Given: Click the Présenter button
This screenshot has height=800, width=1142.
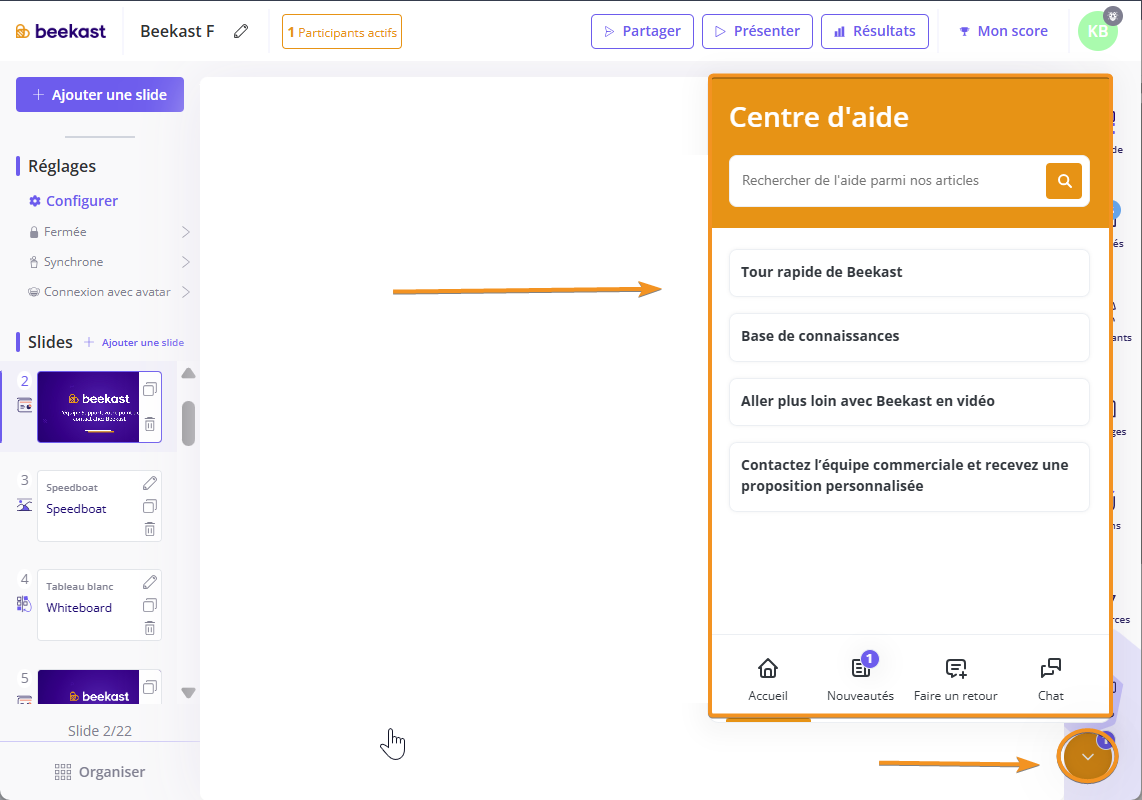Looking at the screenshot, I should (756, 31).
